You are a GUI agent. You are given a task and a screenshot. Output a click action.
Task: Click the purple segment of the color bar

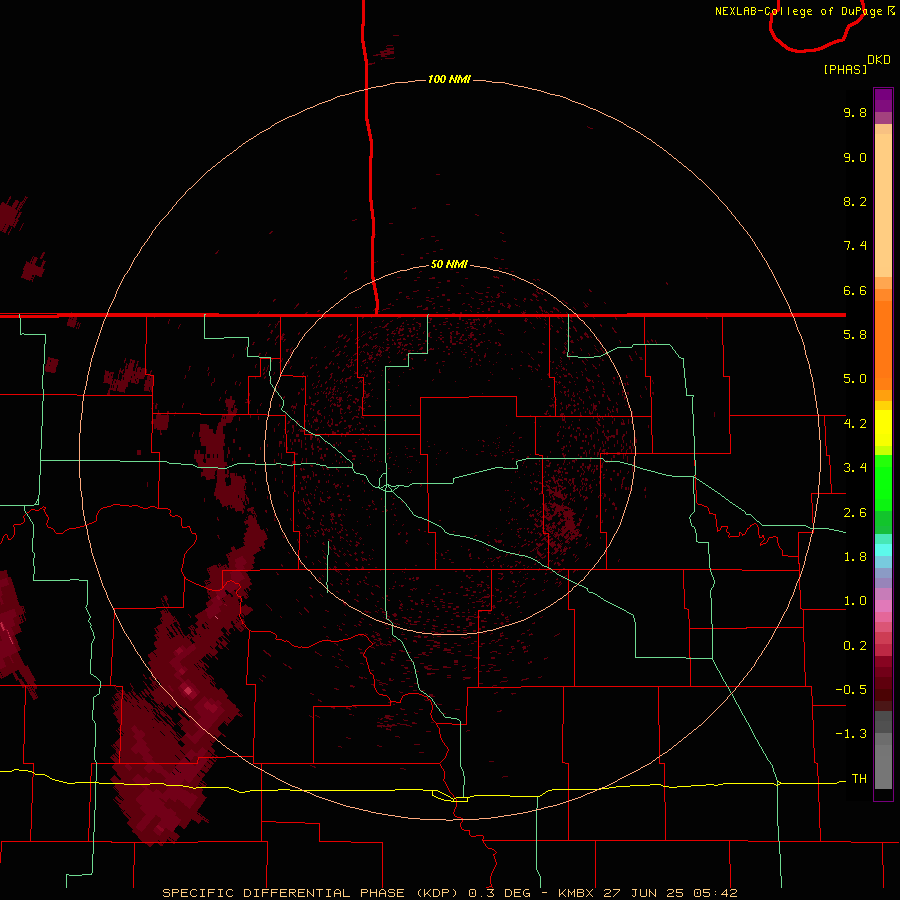tap(883, 100)
